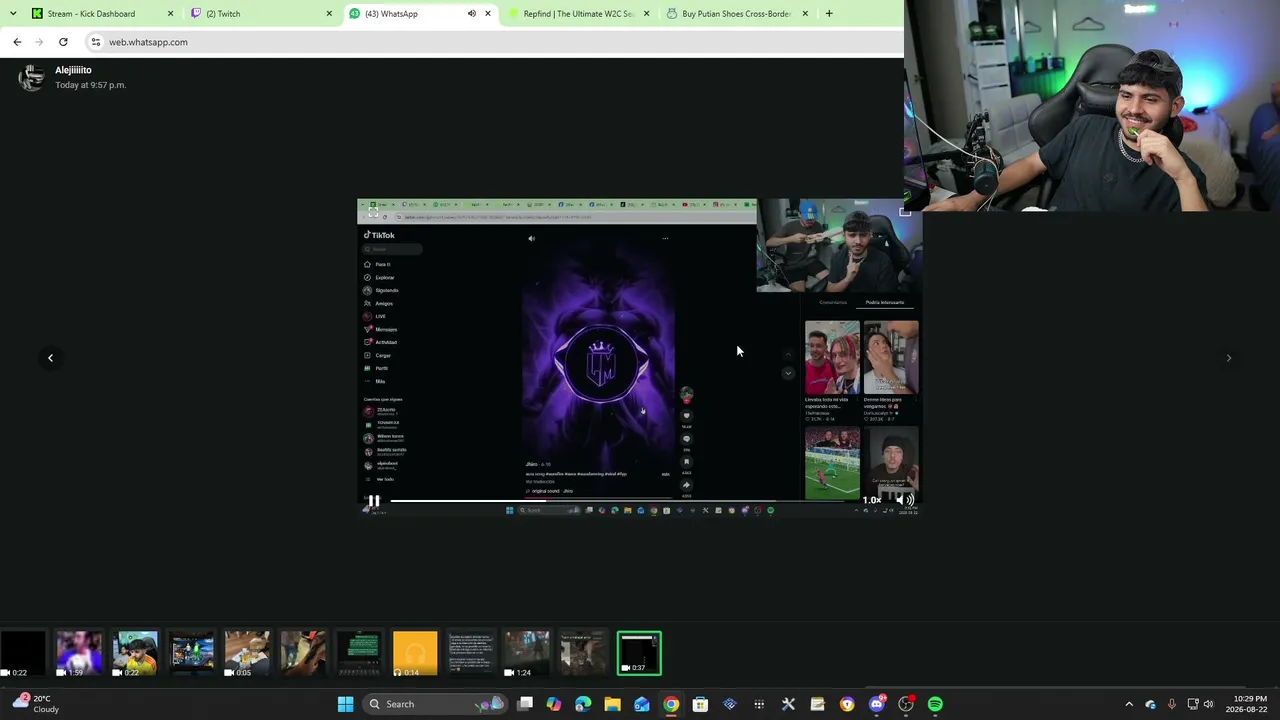Screen dimensions: 1280x720
Task: Click the microphone tray icon
Action: (1171, 704)
